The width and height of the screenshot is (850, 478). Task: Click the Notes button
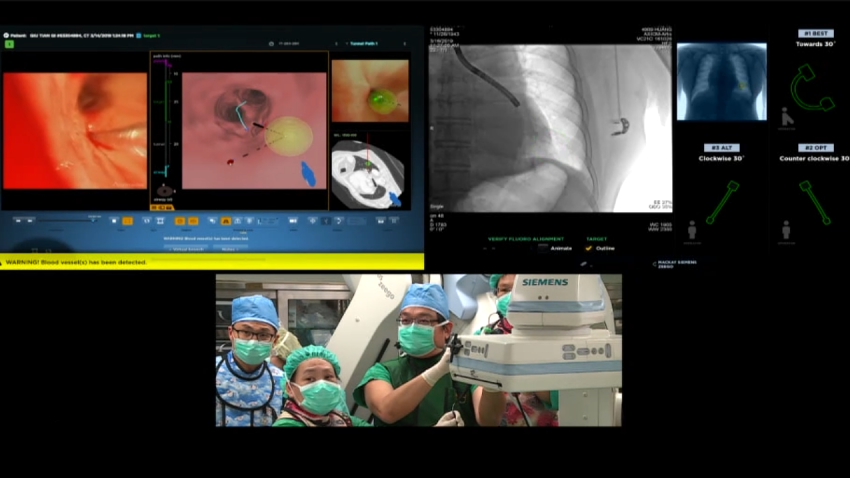229,248
